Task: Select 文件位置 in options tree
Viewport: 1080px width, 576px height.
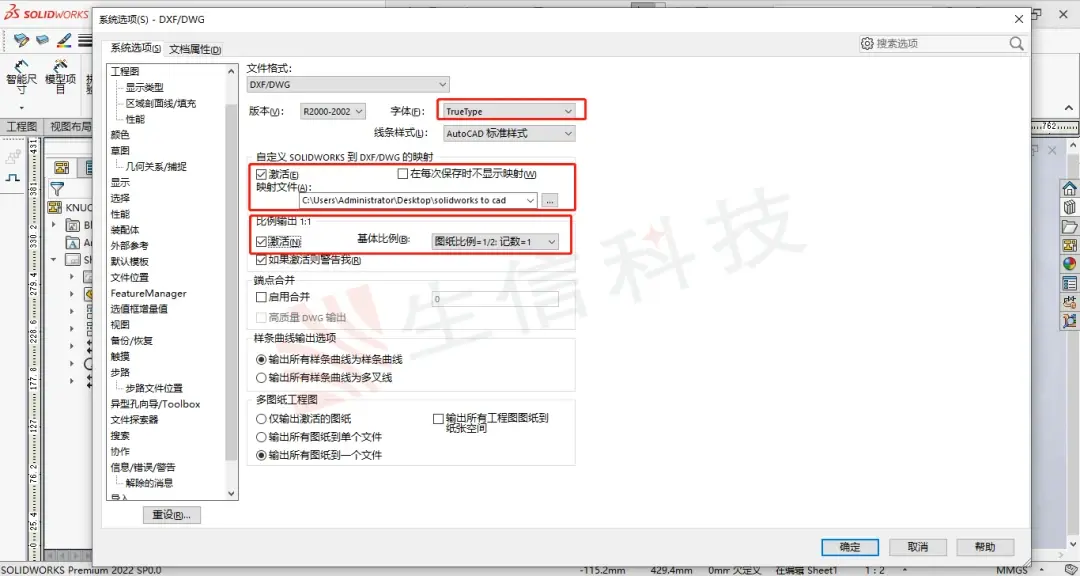Action: click(x=129, y=278)
